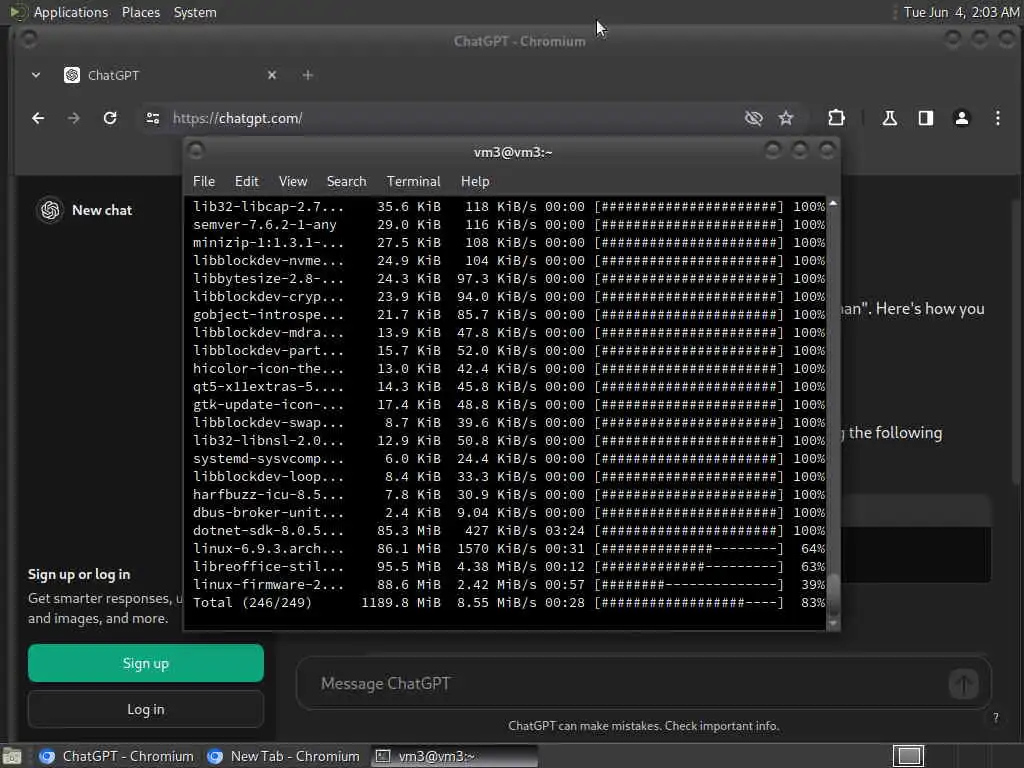Switch to vm3@vm3 terminal taskbar item
This screenshot has height=768, width=1024.
point(455,756)
